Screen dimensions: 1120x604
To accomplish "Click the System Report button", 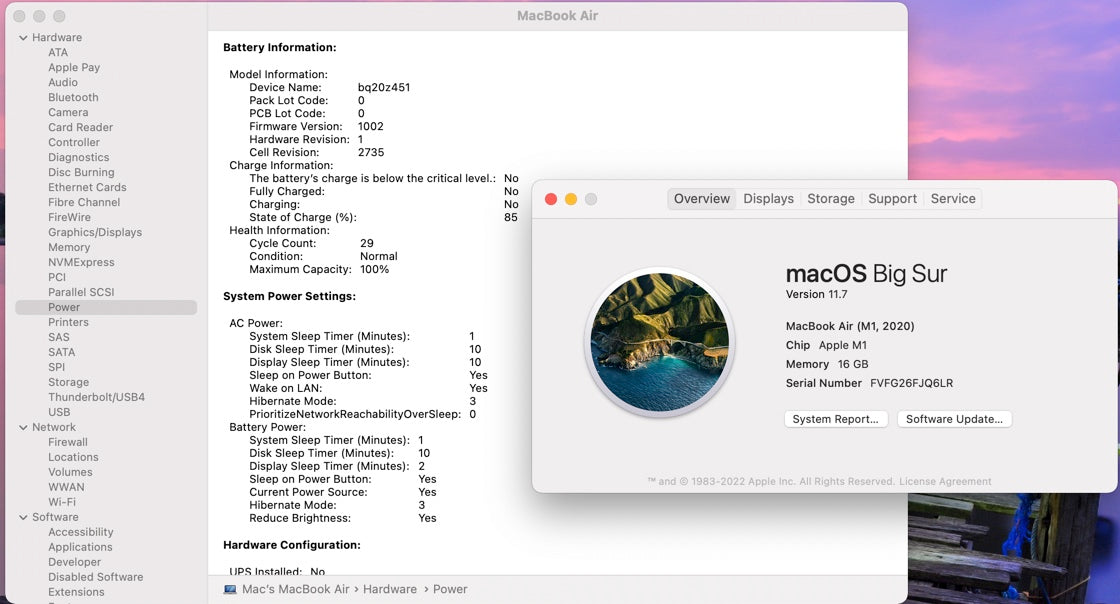I will pyautogui.click(x=836, y=419).
